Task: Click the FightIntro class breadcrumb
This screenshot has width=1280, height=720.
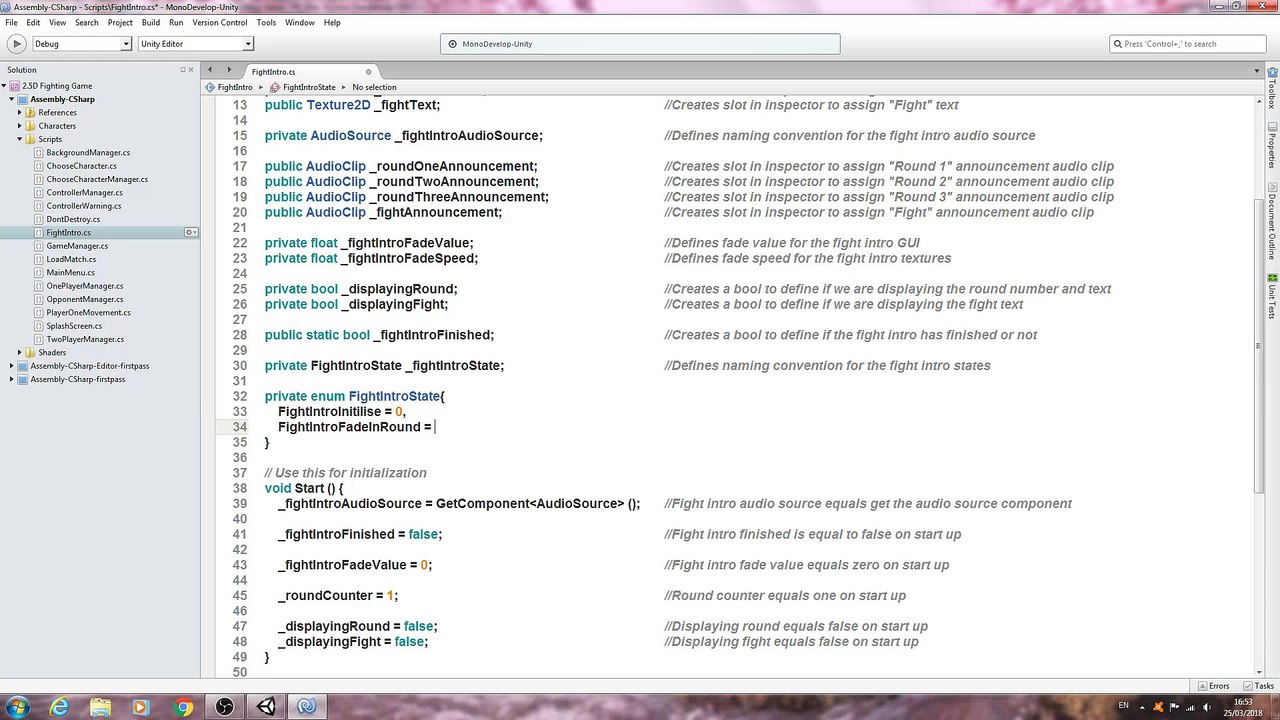Action: [x=229, y=87]
